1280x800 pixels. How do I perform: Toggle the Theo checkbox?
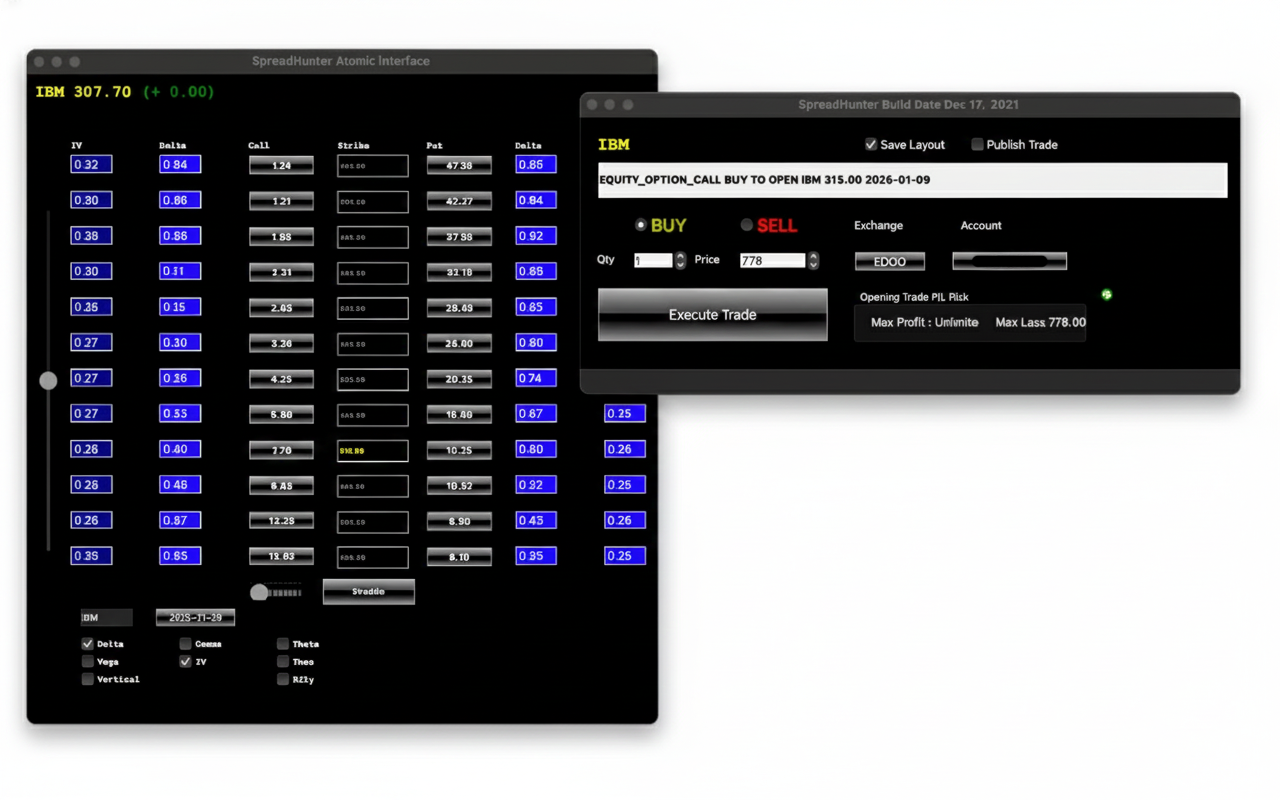(283, 661)
